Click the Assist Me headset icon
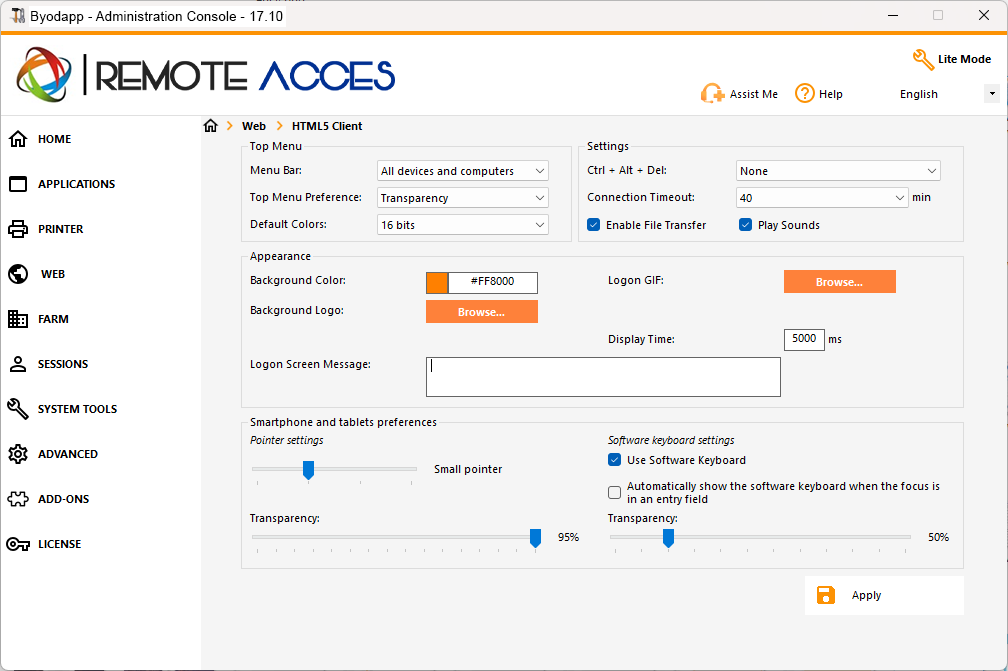This screenshot has height=671, width=1008. point(712,94)
